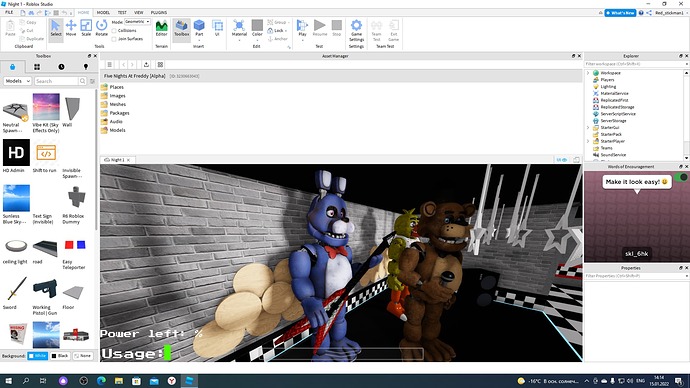This screenshot has height=388, width=690.
Task: Expand the StarterGui tree node
Action: coord(588,128)
